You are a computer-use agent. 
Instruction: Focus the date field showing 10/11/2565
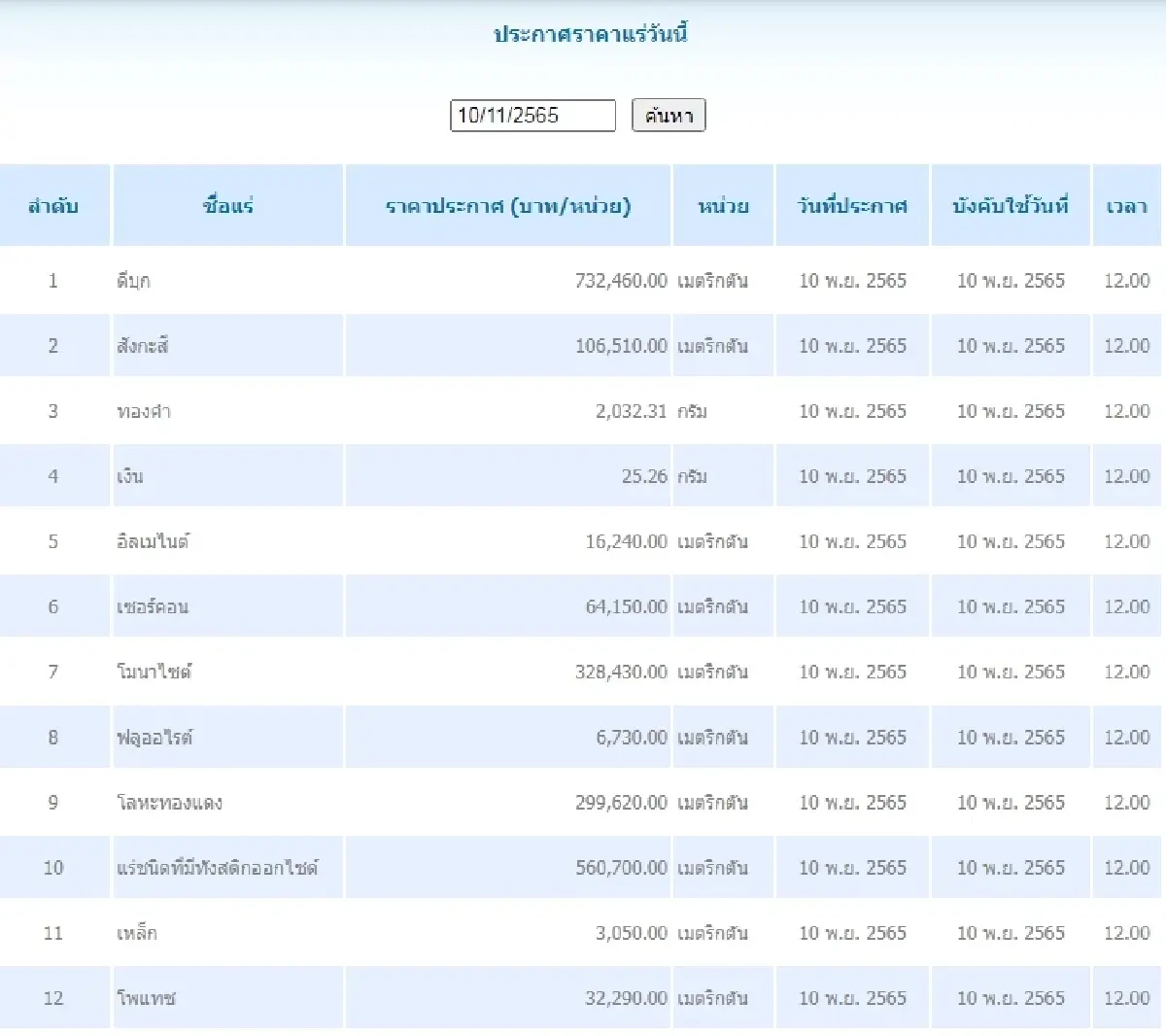click(x=532, y=116)
